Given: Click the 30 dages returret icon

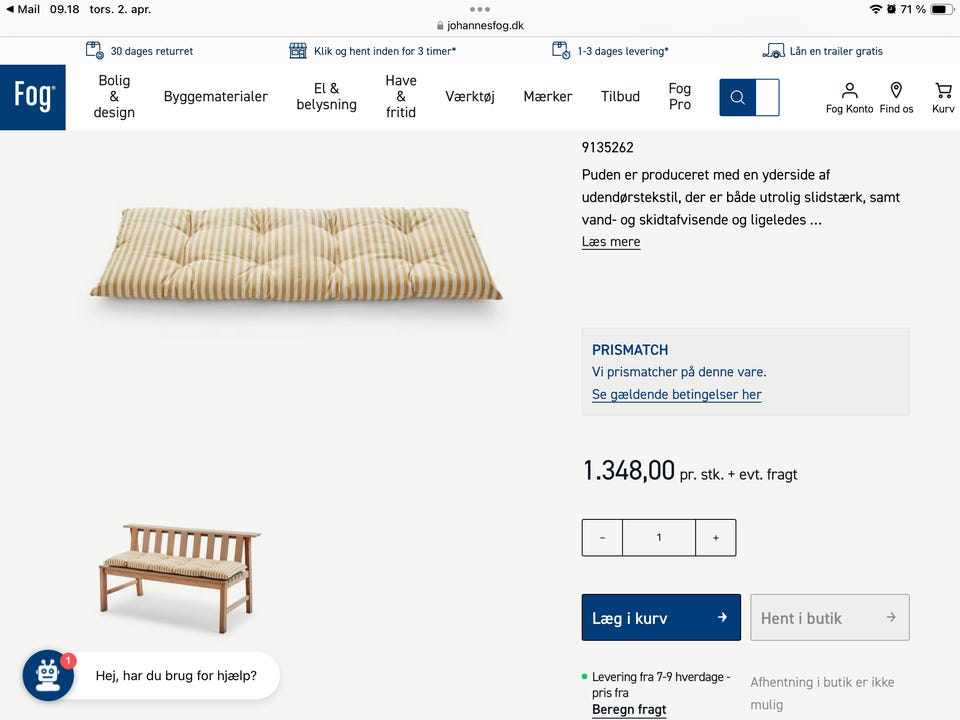Looking at the screenshot, I should [x=95, y=51].
